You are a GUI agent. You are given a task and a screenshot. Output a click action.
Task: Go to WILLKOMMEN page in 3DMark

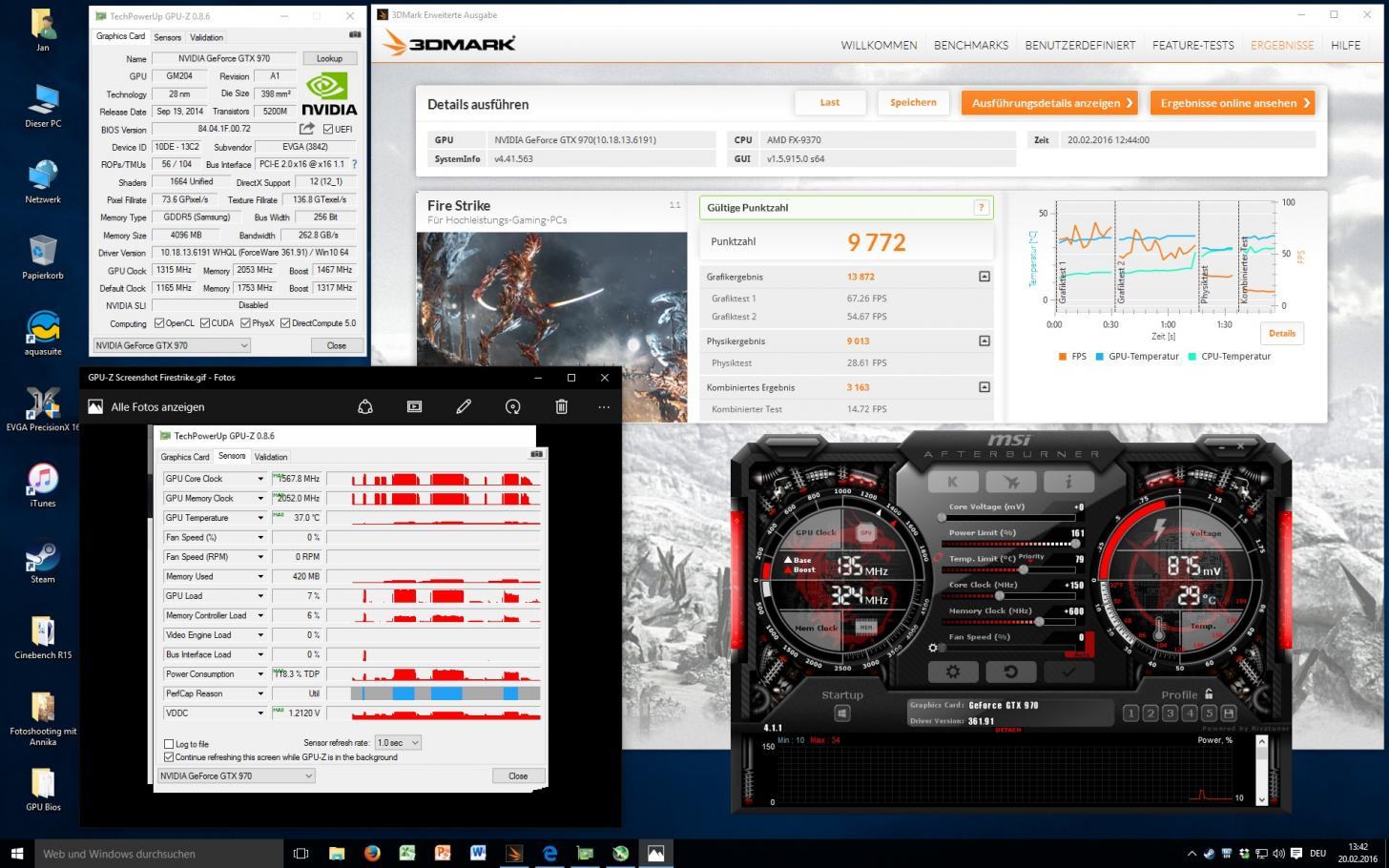point(879,45)
